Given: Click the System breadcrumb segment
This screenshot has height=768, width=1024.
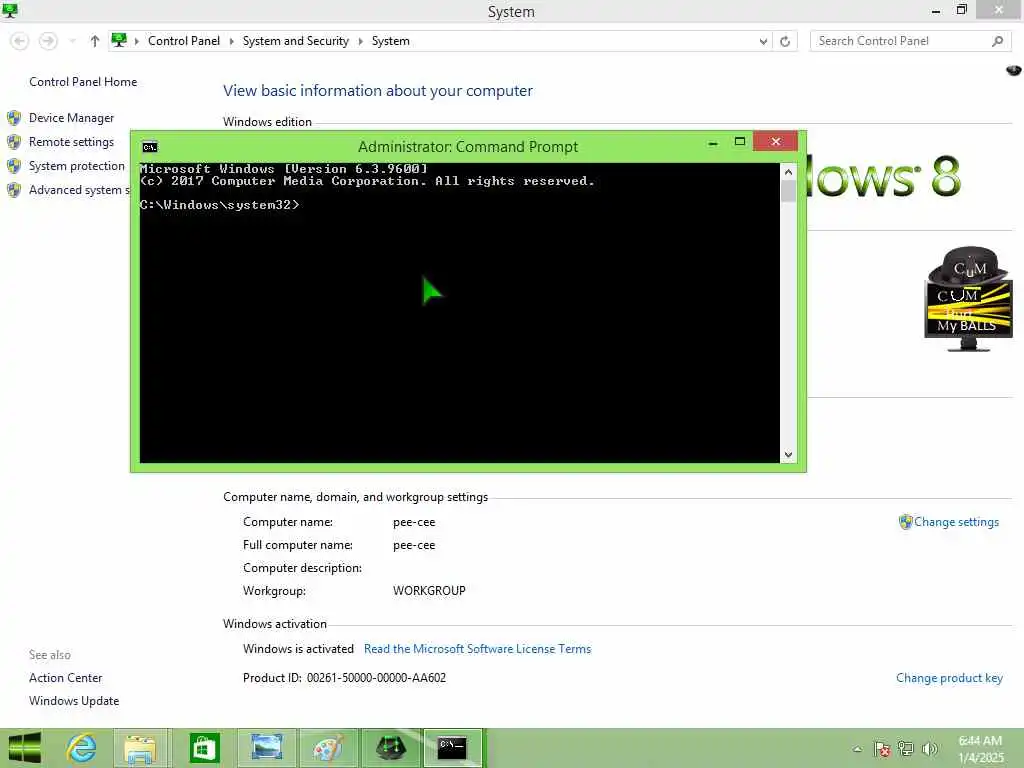Looking at the screenshot, I should tap(391, 41).
